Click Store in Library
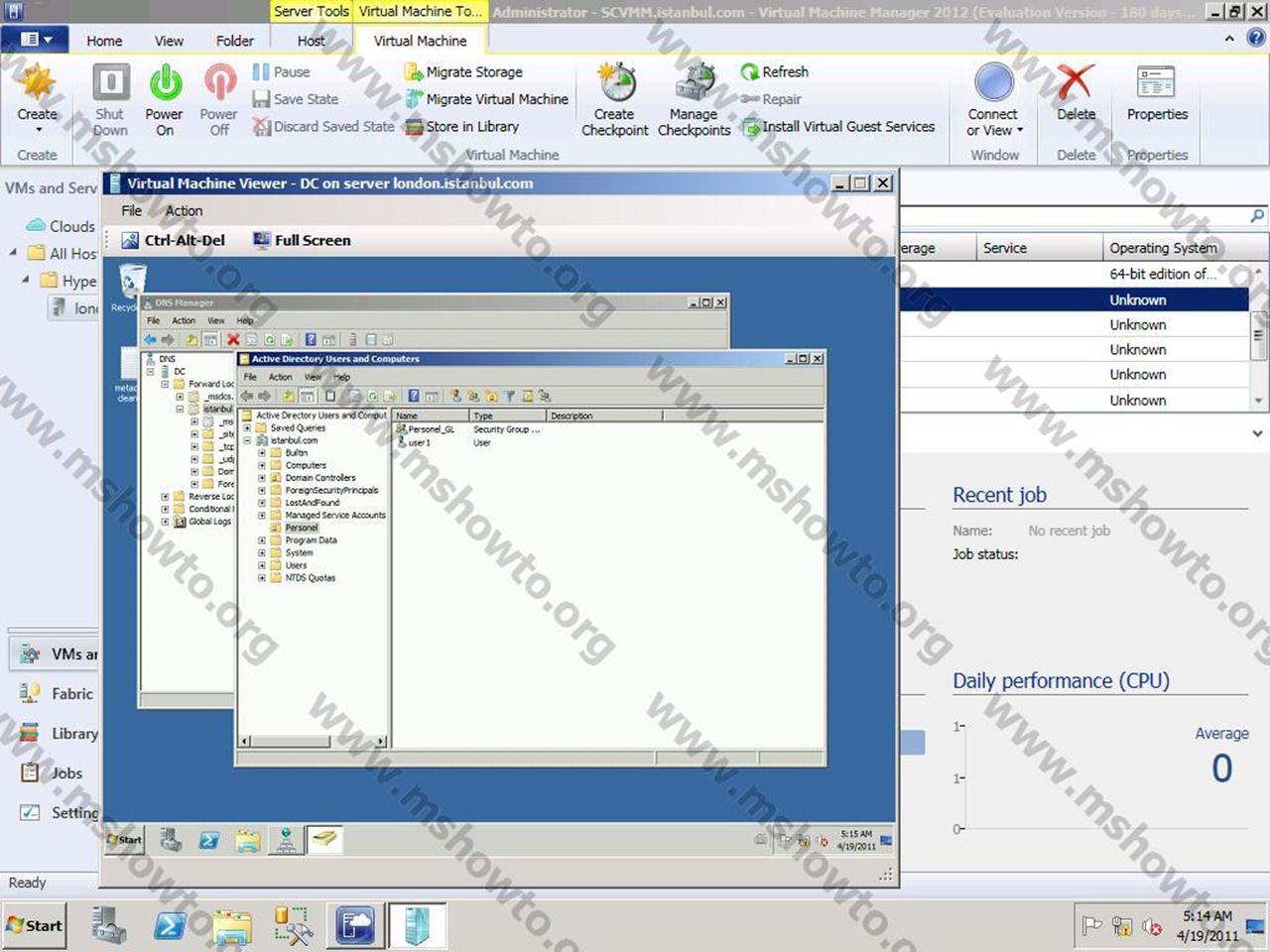Screen dimensions: 1270x952 coord(461,126)
